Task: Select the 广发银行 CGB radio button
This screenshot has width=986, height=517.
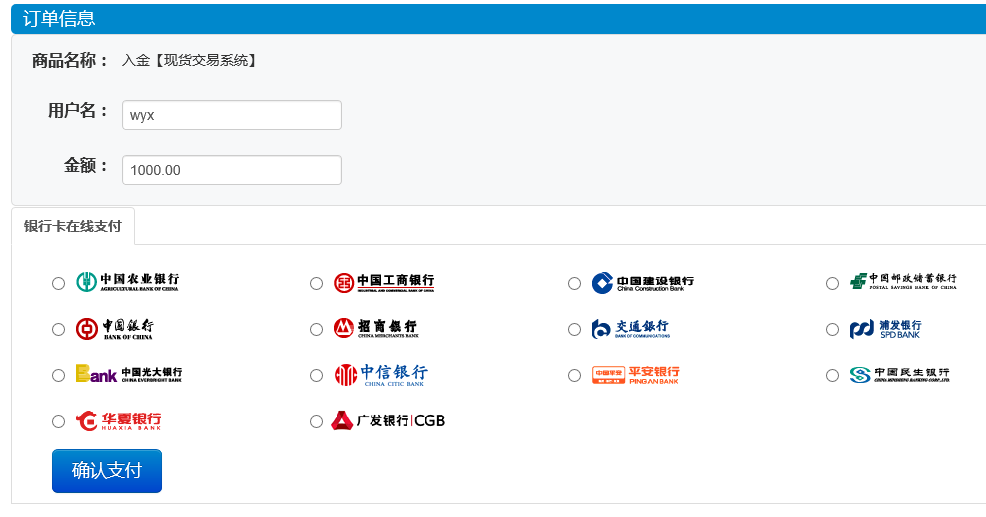Action: (x=316, y=421)
